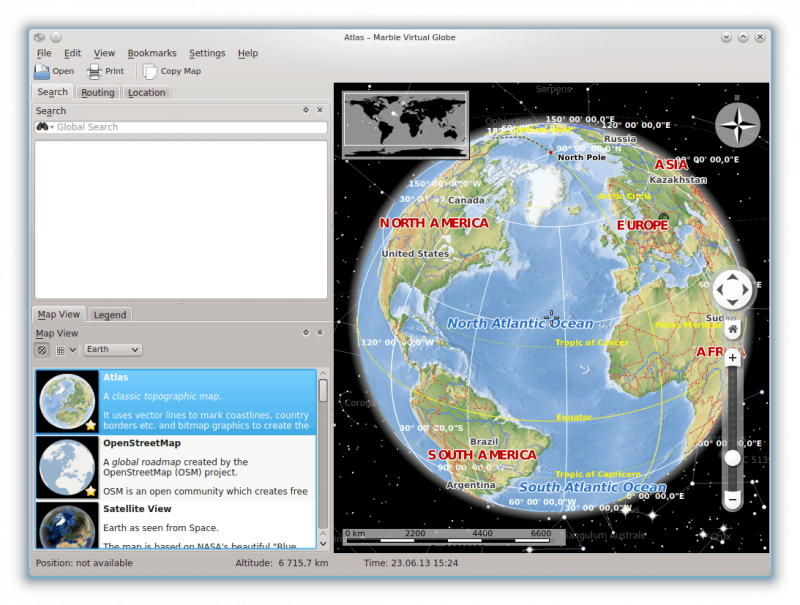
Task: Click the Canada label on globe
Action: click(466, 200)
